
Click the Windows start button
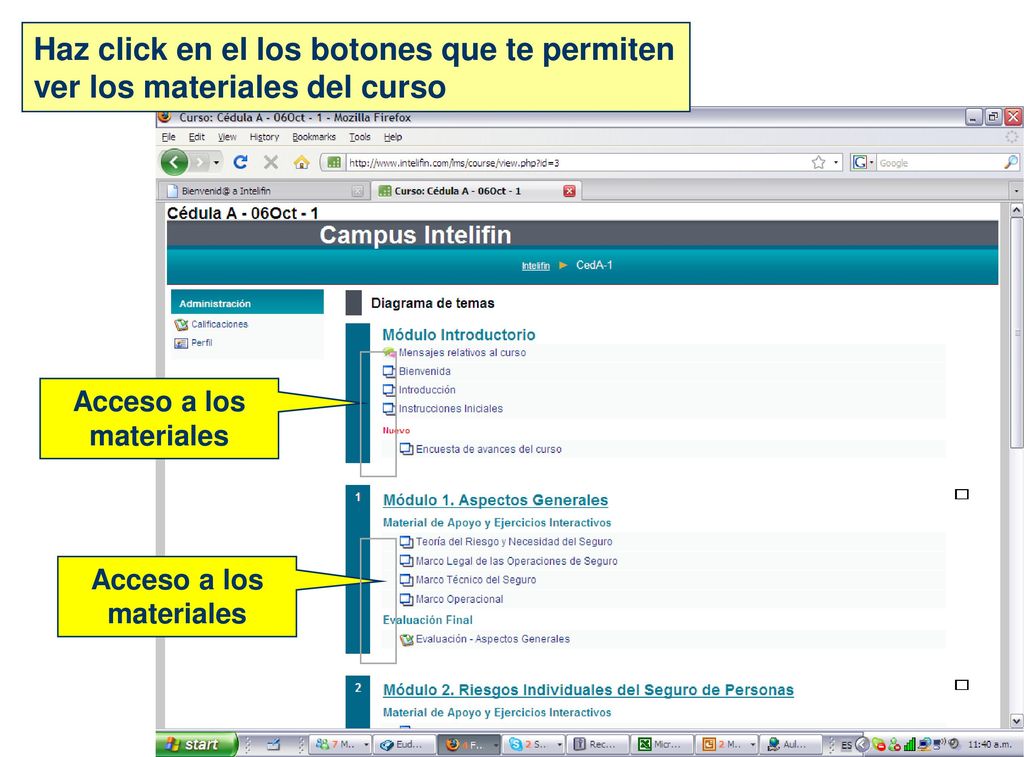click(196, 745)
